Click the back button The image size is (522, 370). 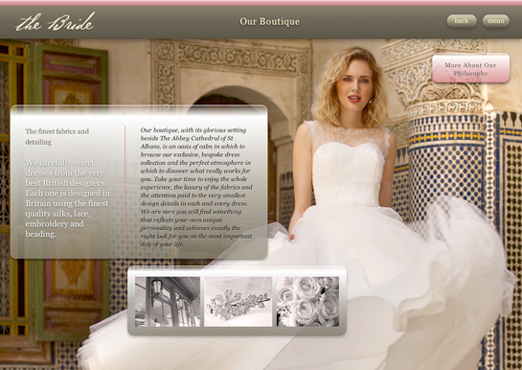(461, 21)
